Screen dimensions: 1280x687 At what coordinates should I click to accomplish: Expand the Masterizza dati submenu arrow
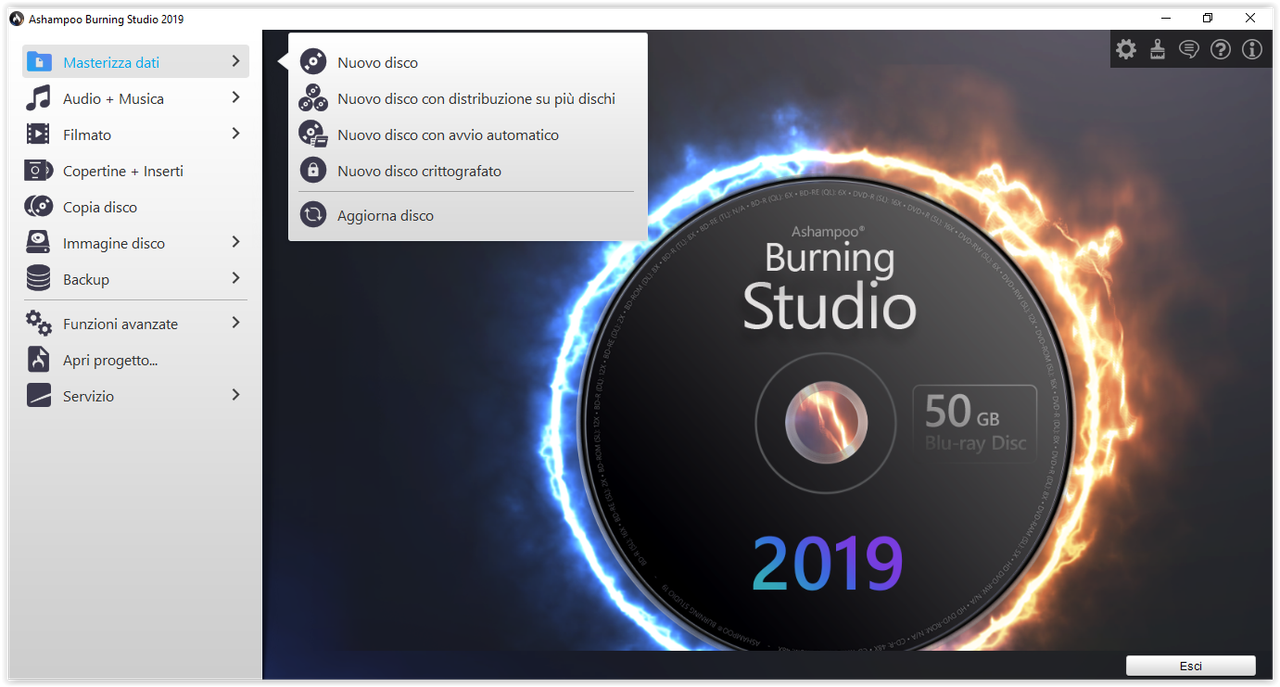click(x=236, y=61)
